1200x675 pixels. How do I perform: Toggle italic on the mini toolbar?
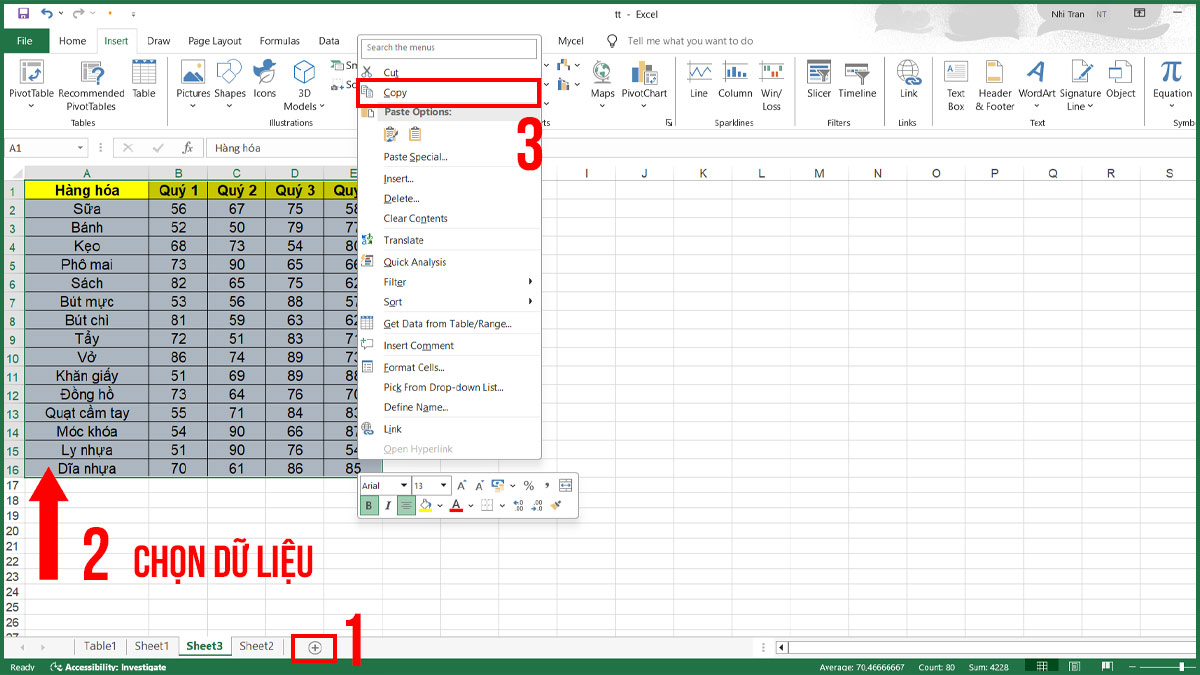pyautogui.click(x=387, y=505)
